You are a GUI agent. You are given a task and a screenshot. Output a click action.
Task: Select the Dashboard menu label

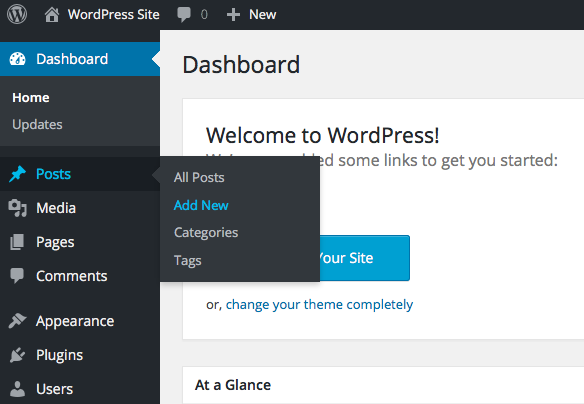[x=72, y=59]
